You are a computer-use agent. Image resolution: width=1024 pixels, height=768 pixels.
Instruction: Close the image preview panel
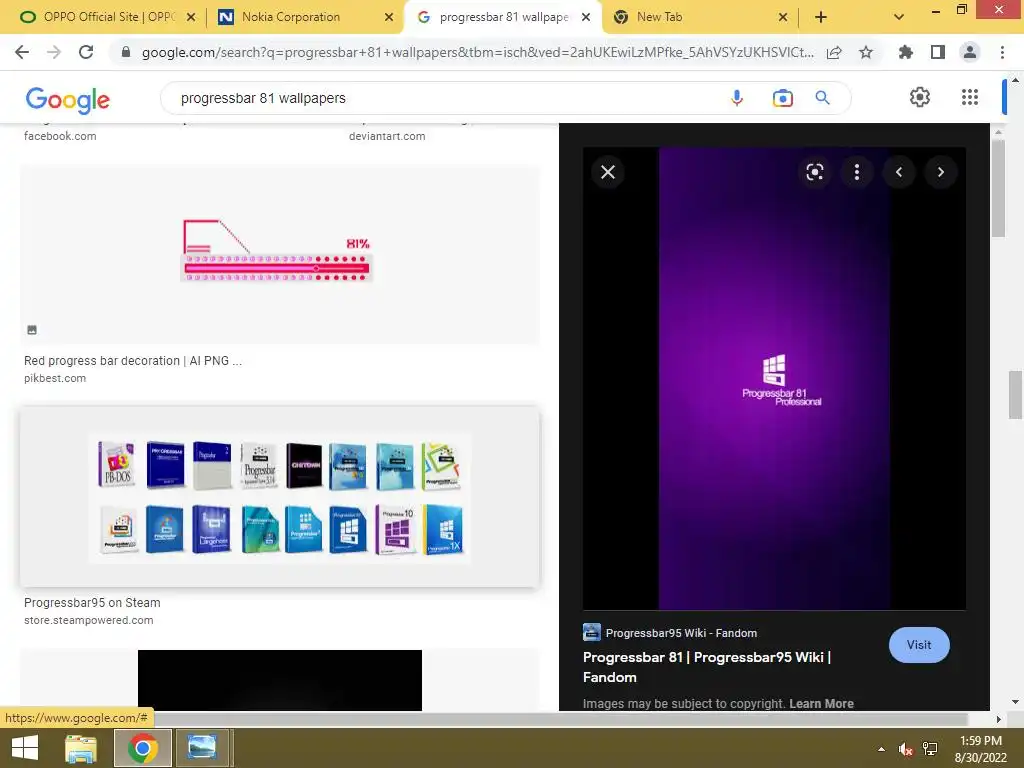(608, 172)
